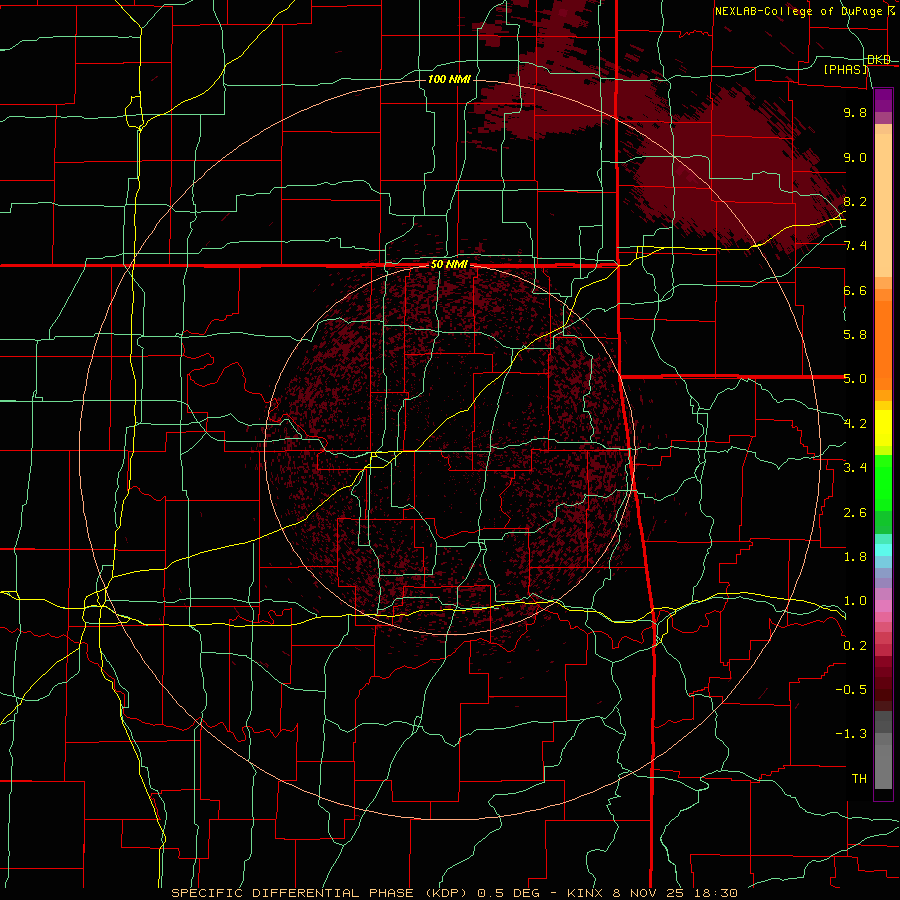Click the DKD product label

(x=879, y=60)
